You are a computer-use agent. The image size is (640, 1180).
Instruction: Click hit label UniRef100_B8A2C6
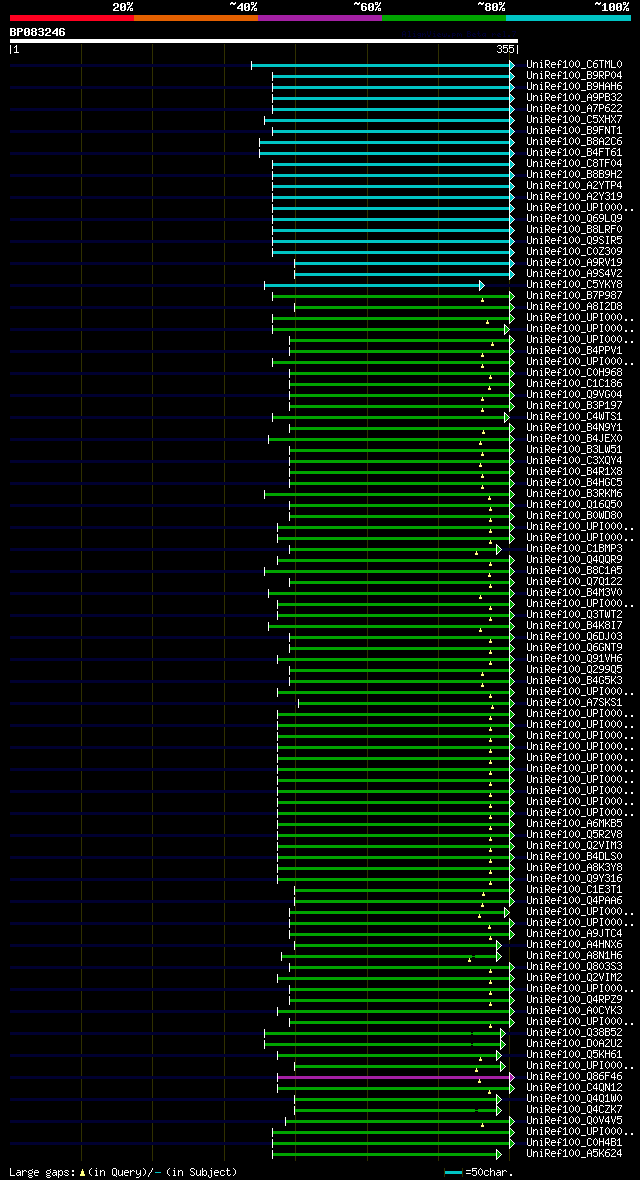(574, 141)
